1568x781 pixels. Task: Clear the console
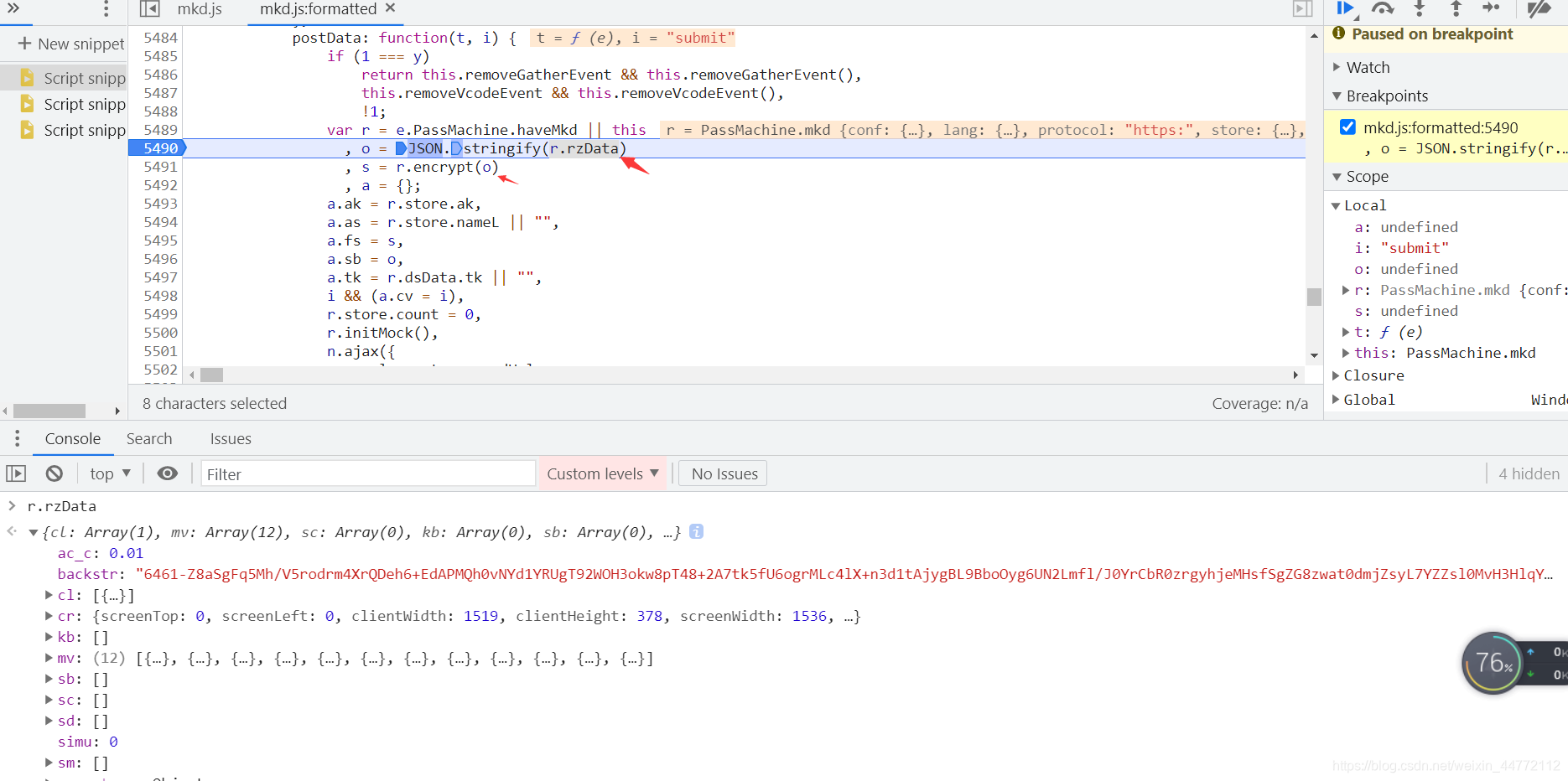click(55, 473)
